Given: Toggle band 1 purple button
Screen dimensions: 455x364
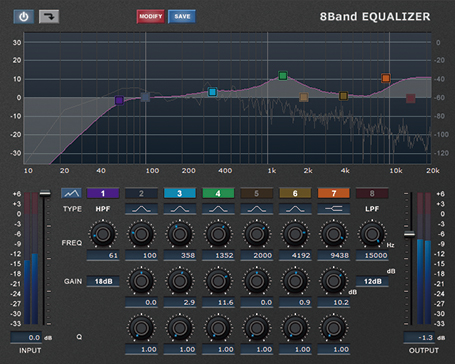Looking at the screenshot, I should [103, 193].
